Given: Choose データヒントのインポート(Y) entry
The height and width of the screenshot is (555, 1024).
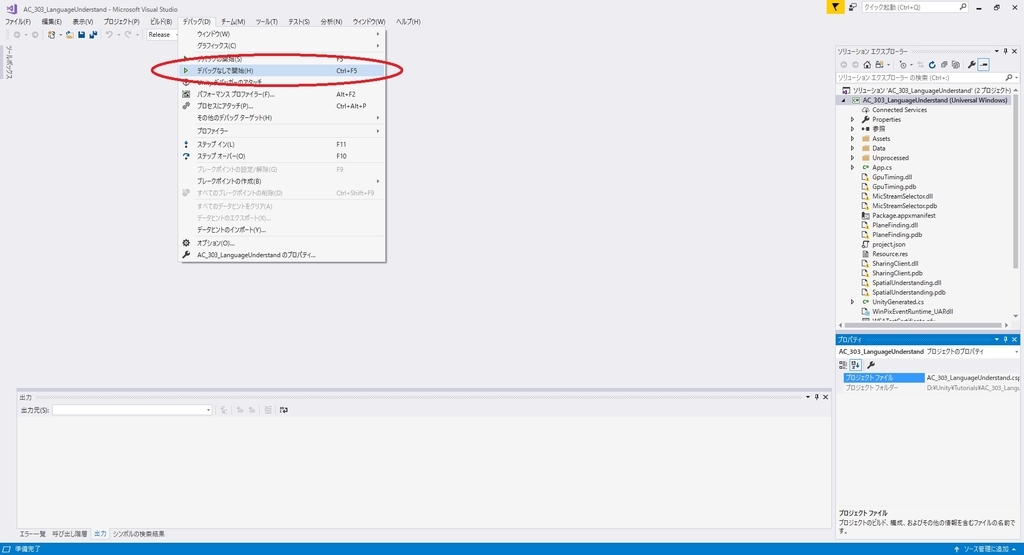Looking at the screenshot, I should click(x=282, y=230).
